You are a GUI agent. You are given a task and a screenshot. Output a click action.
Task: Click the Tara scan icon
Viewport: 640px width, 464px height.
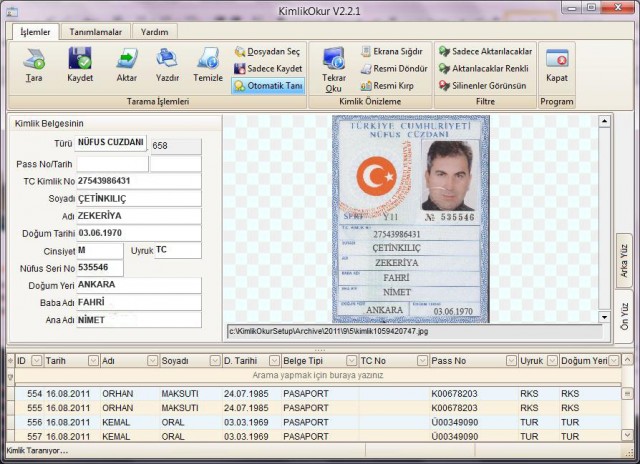(34, 64)
